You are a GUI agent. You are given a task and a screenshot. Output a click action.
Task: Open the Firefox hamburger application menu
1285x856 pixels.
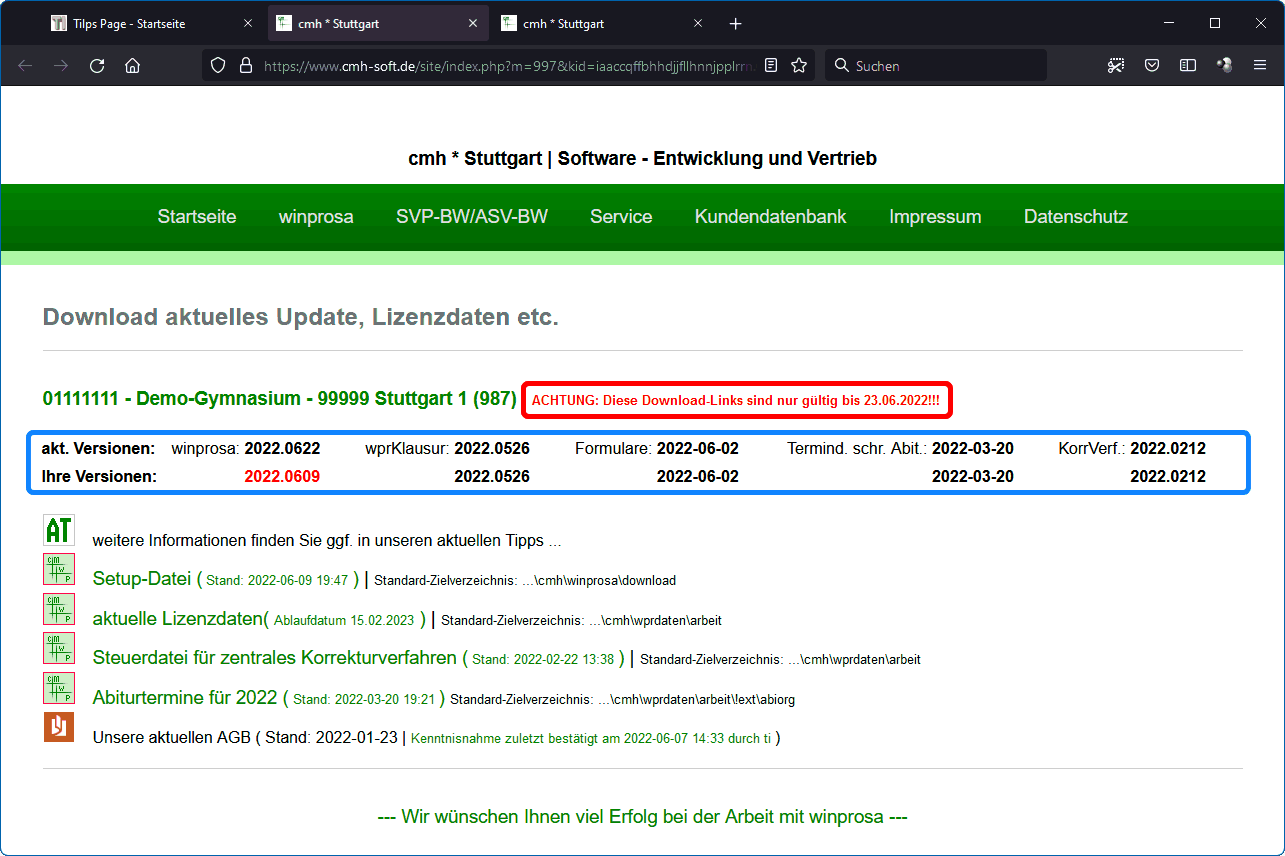(1260, 66)
